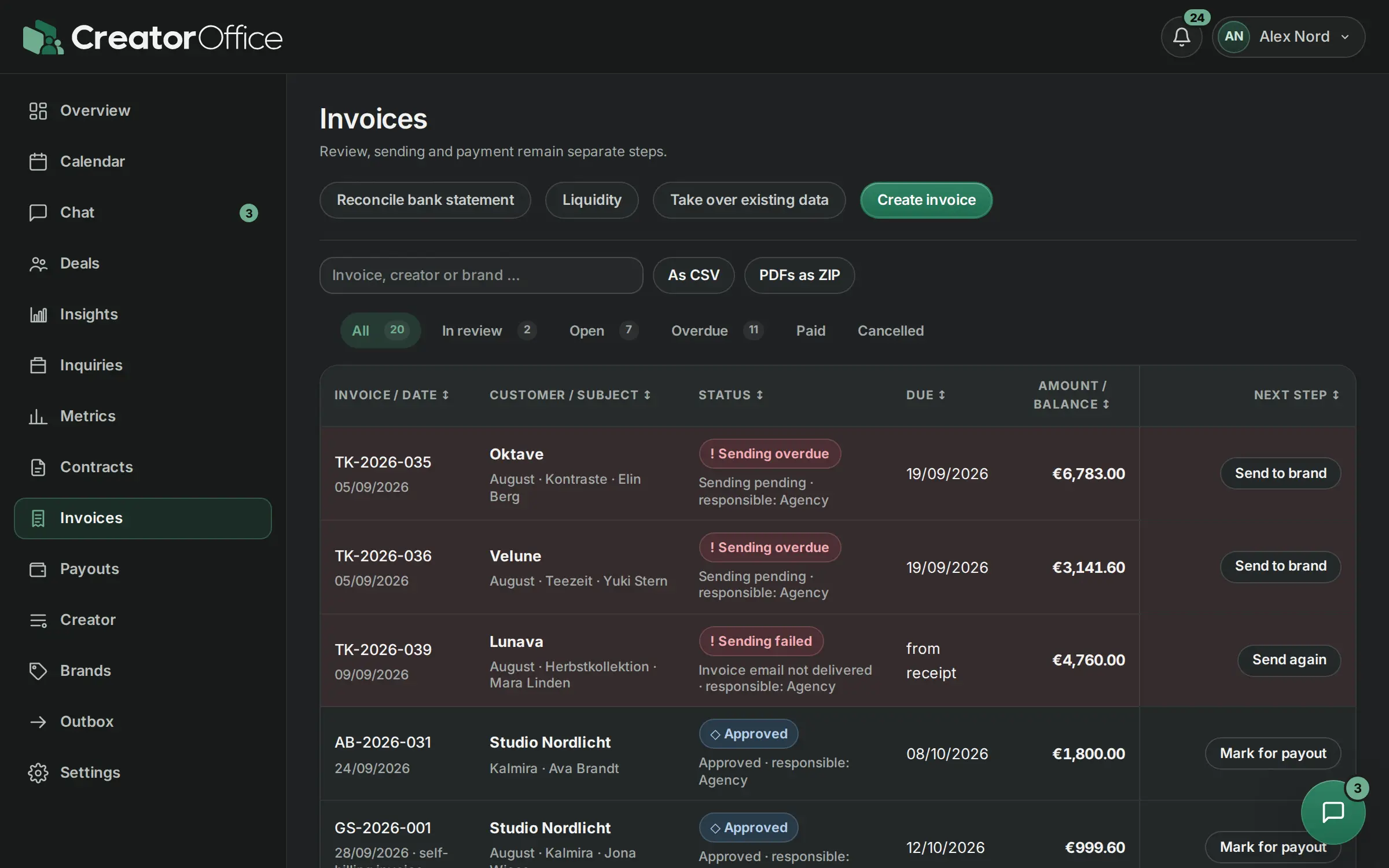Viewport: 1389px width, 868px height.
Task: Open the Outbox arrow icon
Action: (x=38, y=722)
